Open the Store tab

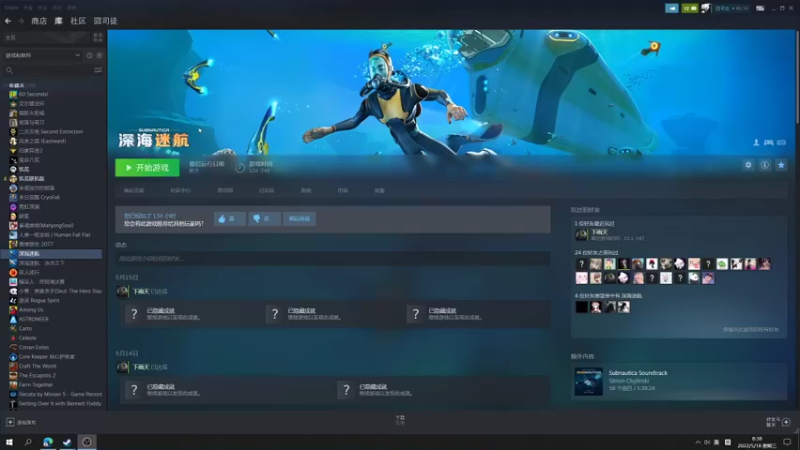click(x=39, y=21)
